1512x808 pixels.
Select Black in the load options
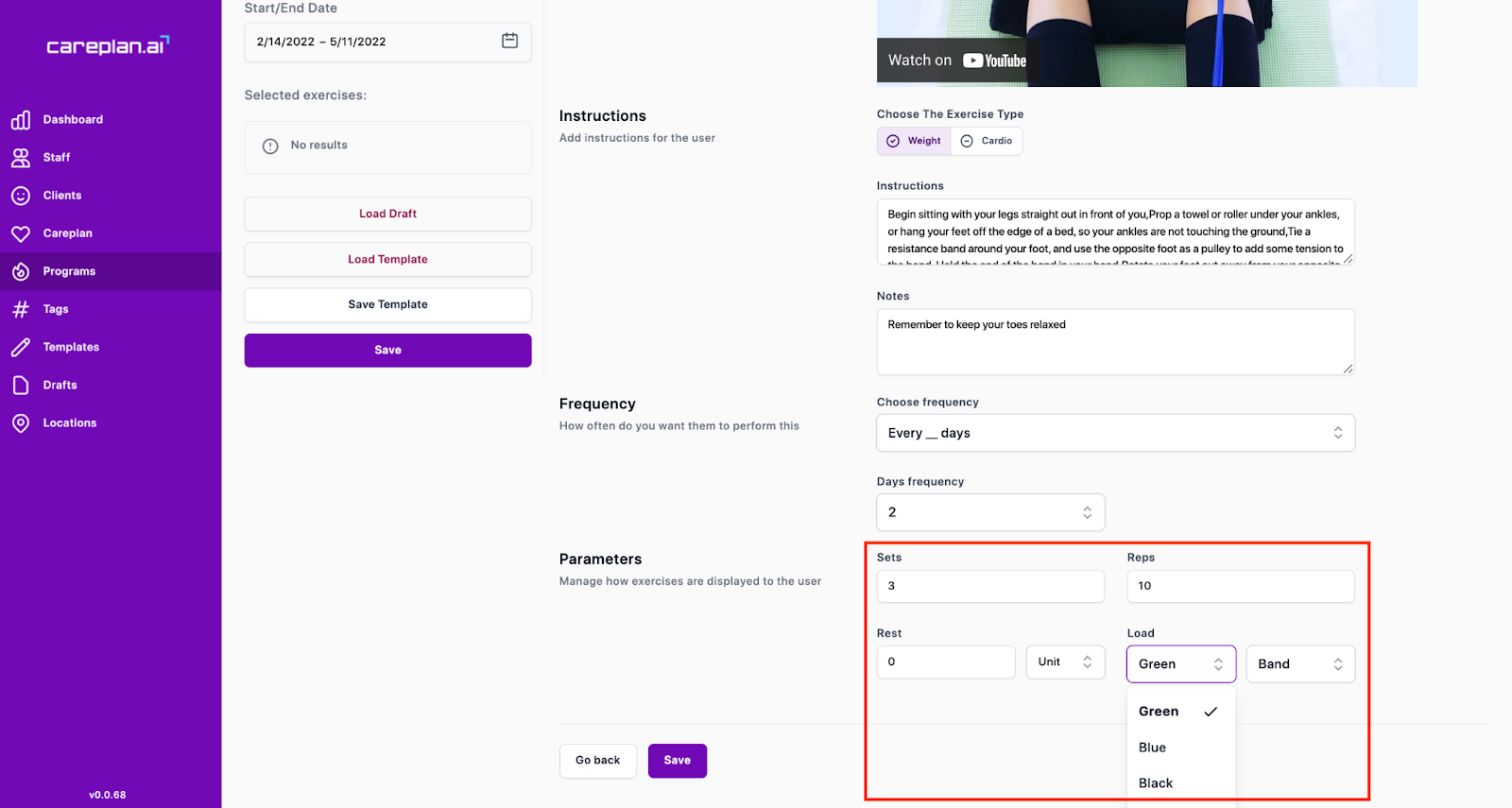(x=1155, y=783)
